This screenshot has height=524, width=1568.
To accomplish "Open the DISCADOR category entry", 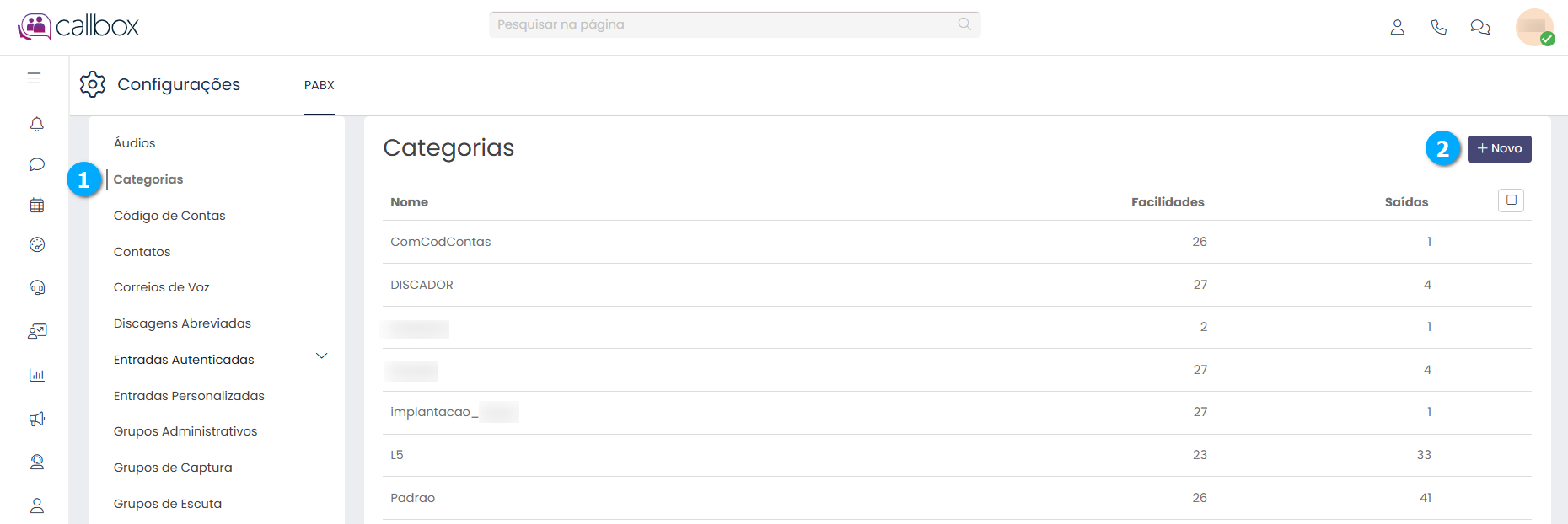I will tap(422, 285).
